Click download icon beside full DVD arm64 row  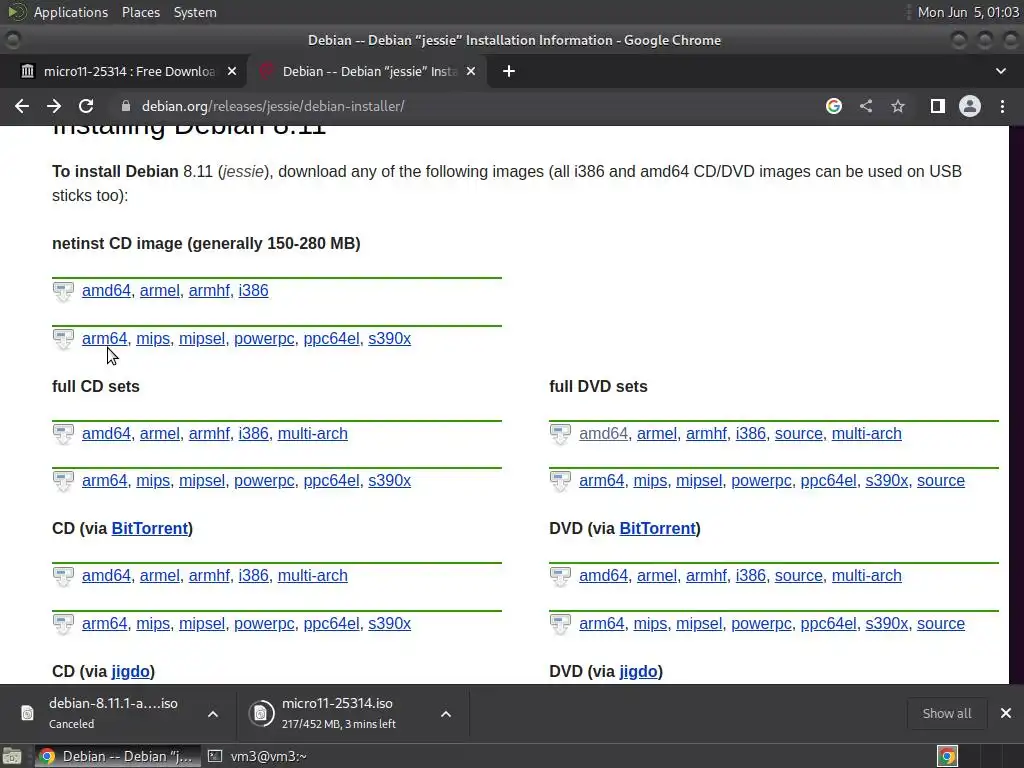tap(560, 481)
